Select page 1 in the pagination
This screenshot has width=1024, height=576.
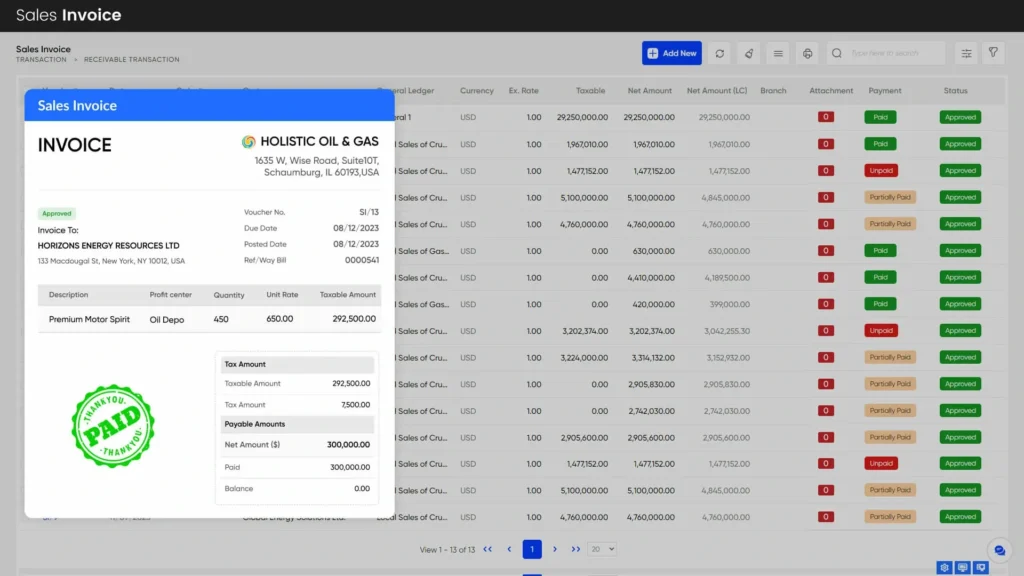(532, 549)
